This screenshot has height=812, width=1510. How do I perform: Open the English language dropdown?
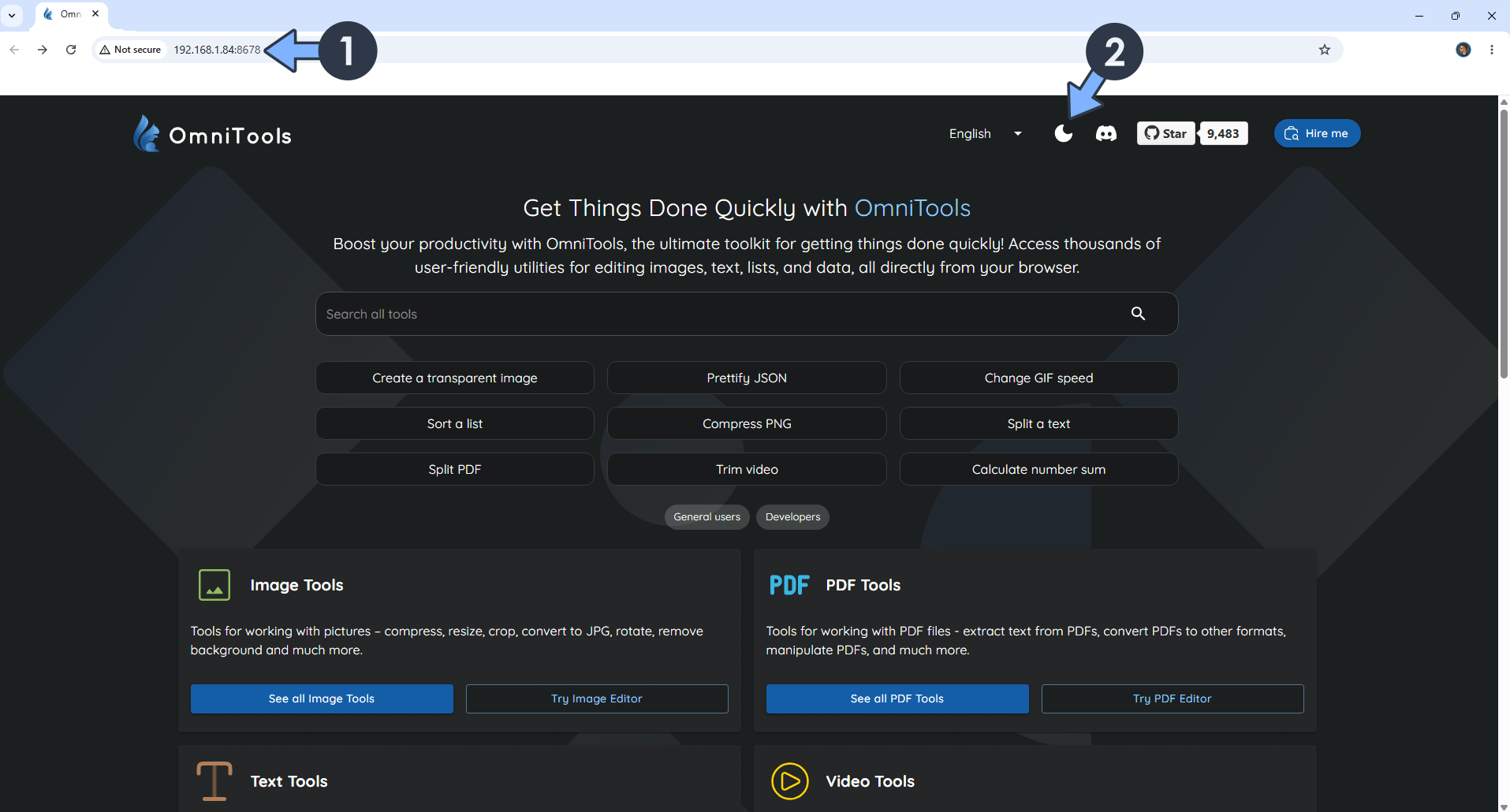click(986, 133)
